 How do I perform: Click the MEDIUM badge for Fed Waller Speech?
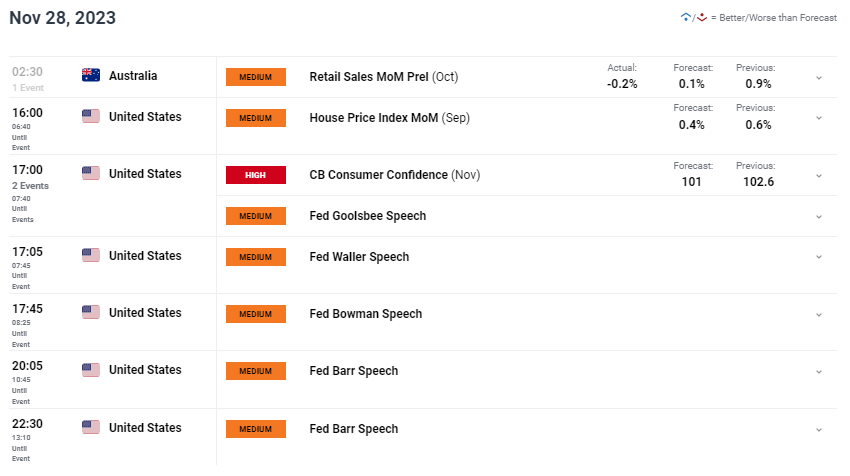pos(256,257)
